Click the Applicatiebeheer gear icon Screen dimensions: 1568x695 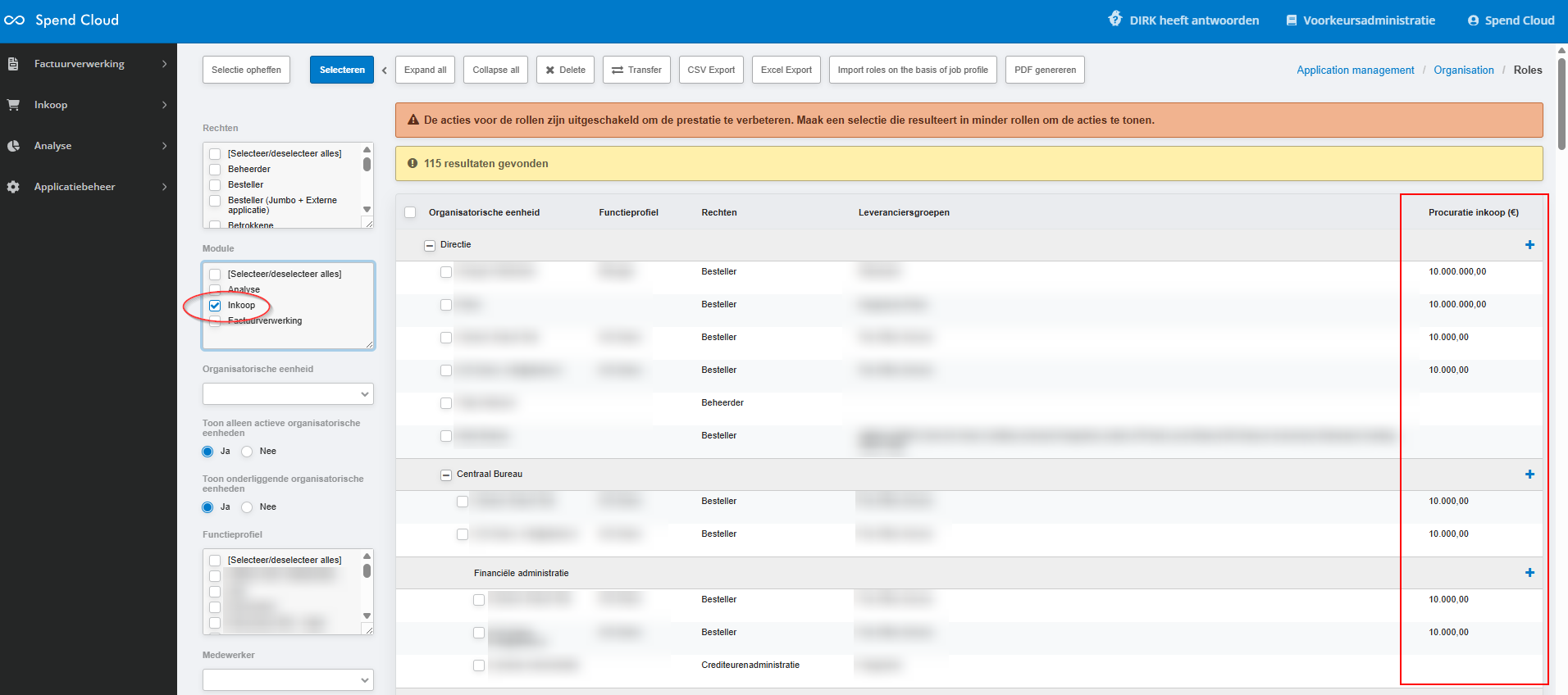pyautogui.click(x=13, y=187)
